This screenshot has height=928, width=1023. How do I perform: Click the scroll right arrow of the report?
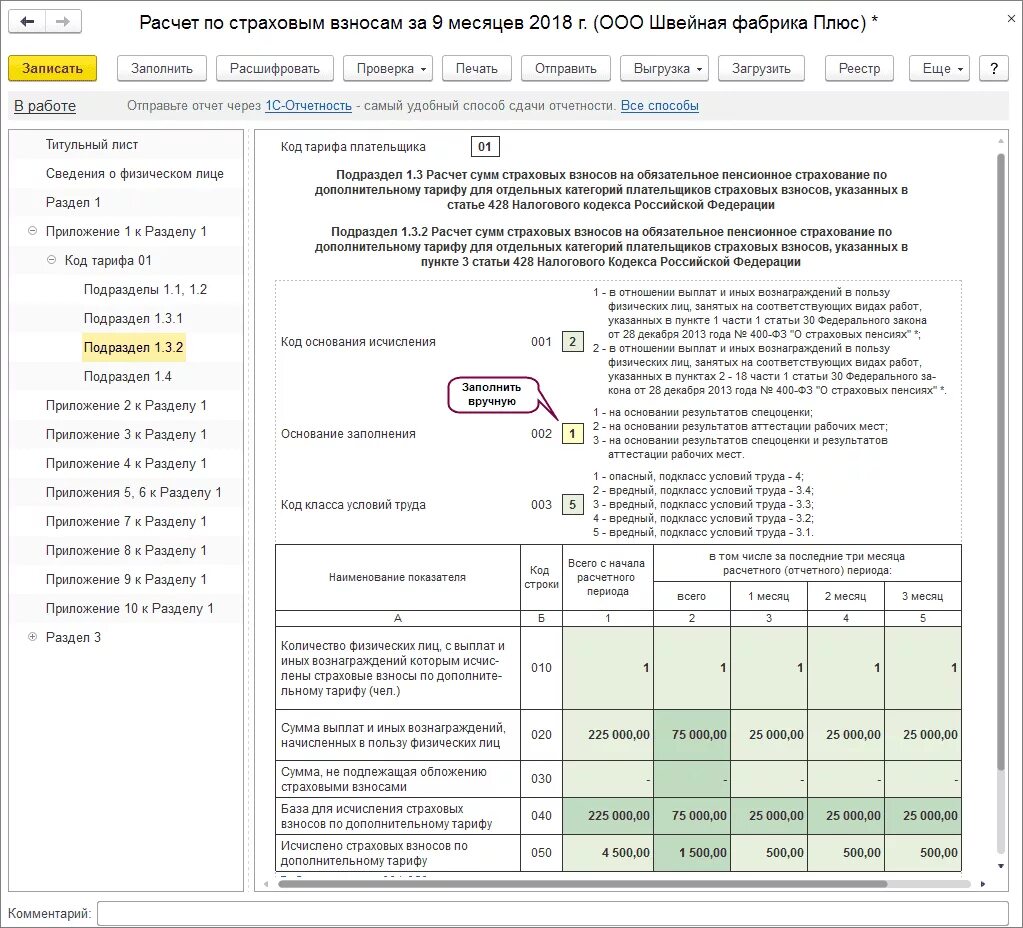click(983, 884)
